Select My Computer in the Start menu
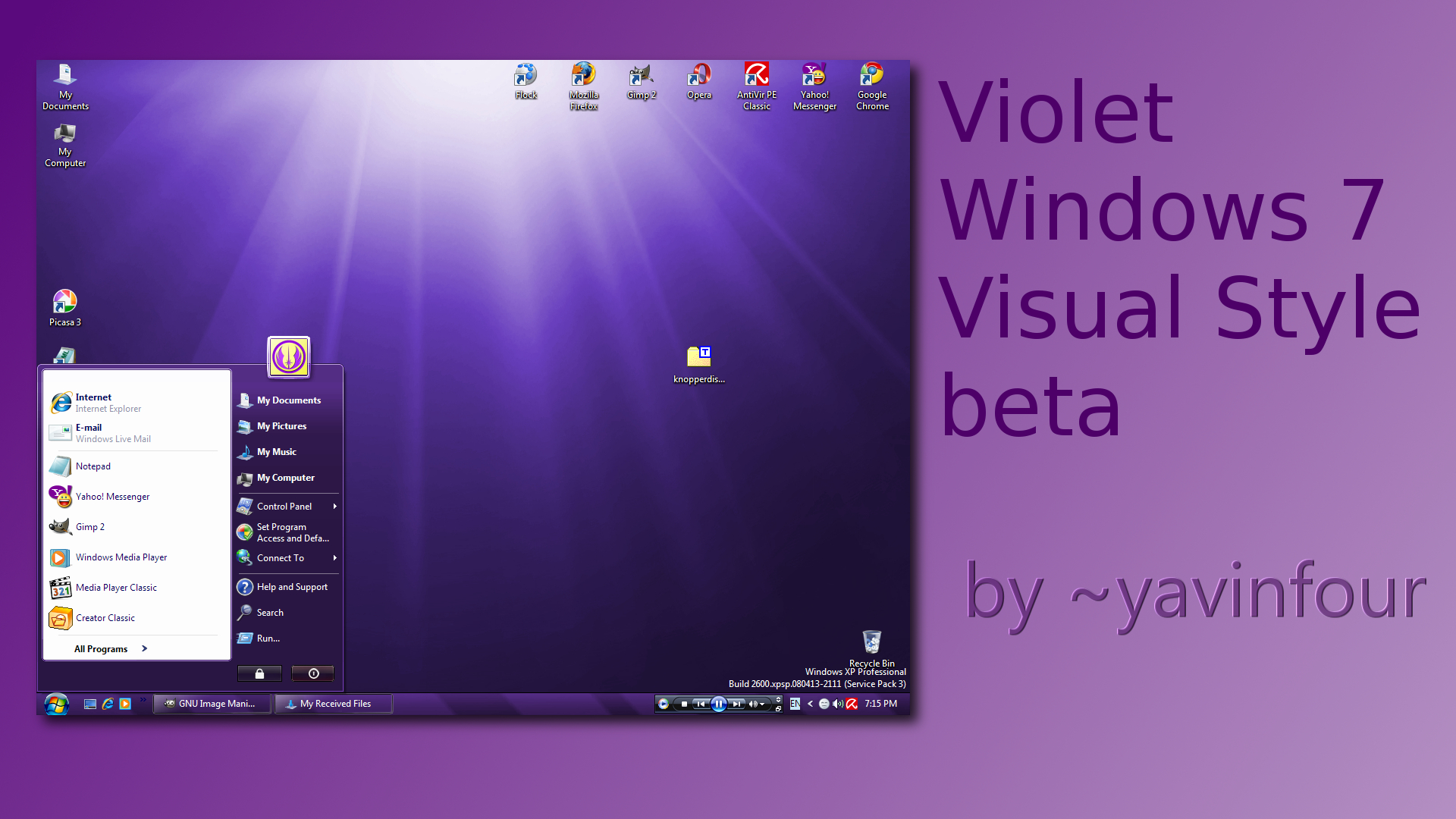Screen dimensions: 1456x819 point(286,478)
